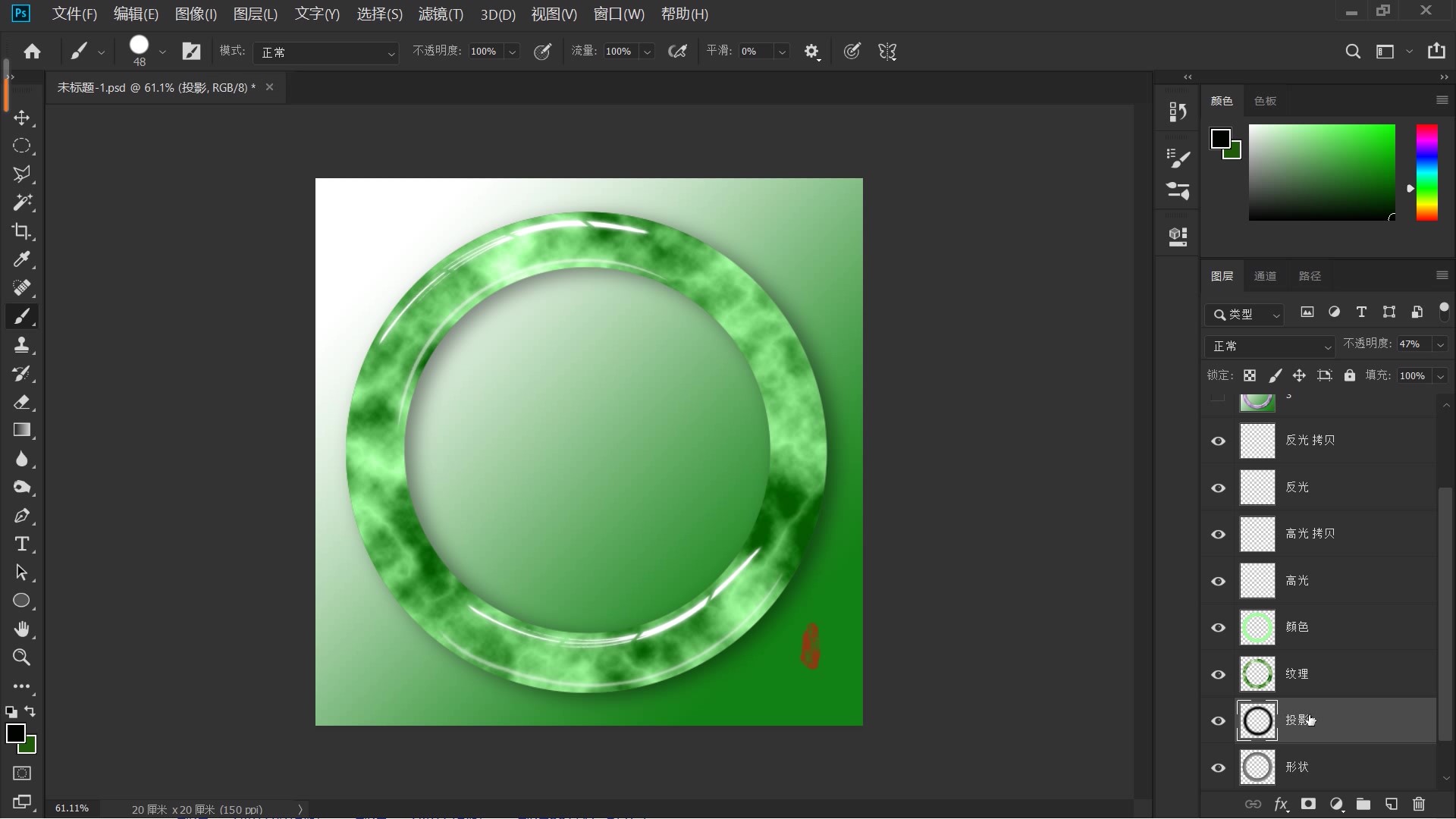Toggle airbrush build-up effects

[676, 52]
